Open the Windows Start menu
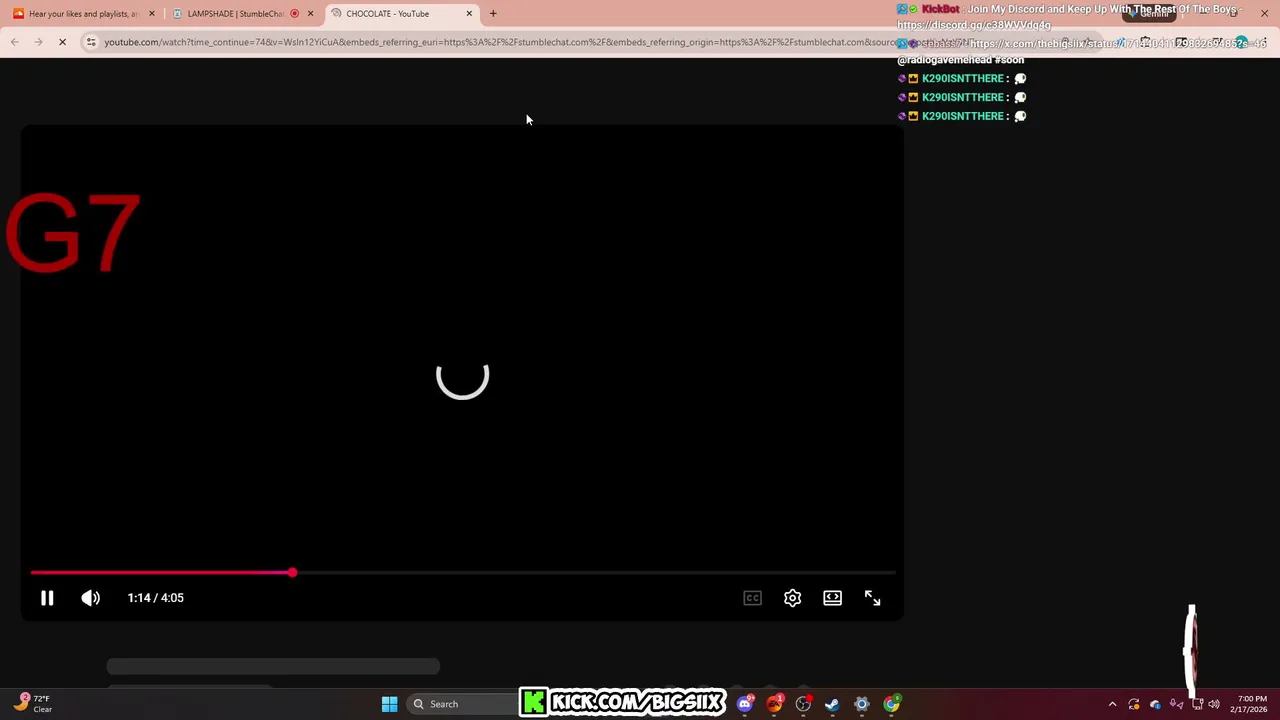The image size is (1280, 720). [389, 704]
